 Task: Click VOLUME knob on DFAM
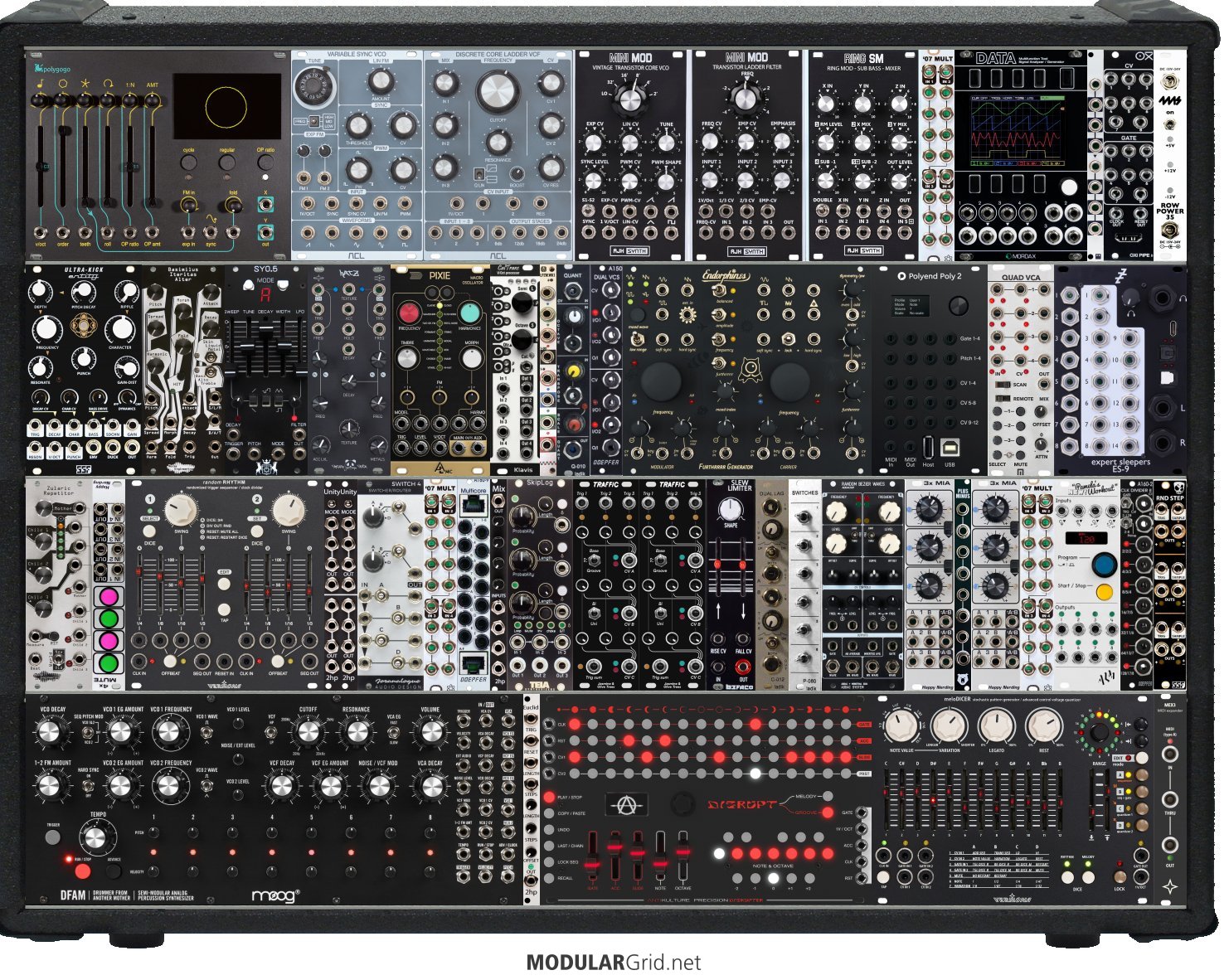[430, 731]
